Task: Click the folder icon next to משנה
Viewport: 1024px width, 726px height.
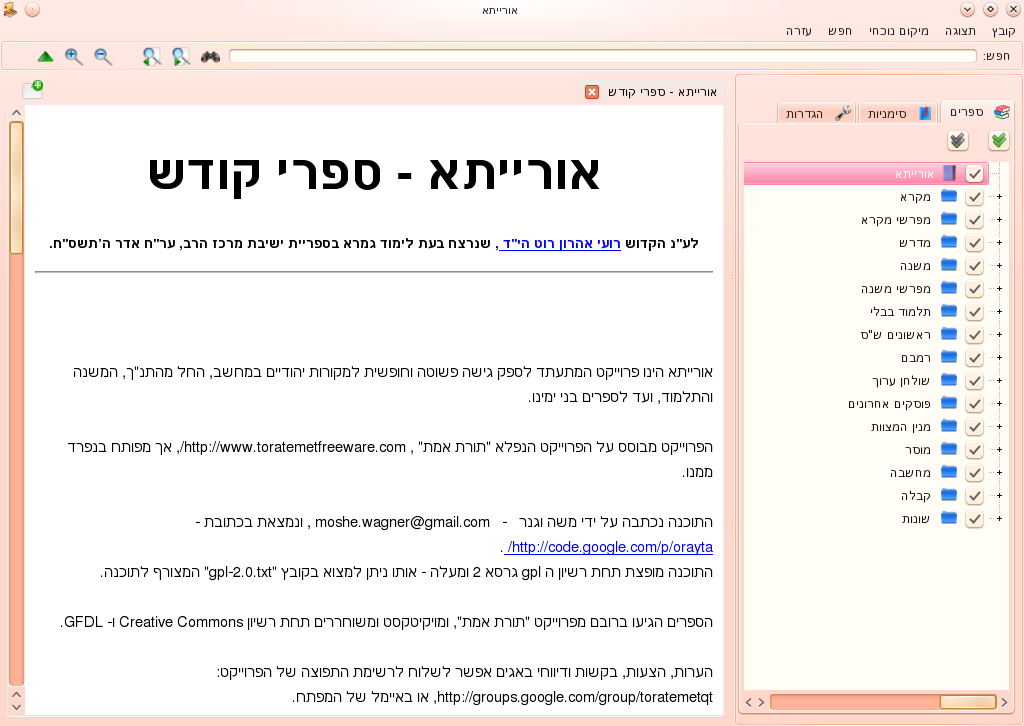Action: tap(949, 265)
